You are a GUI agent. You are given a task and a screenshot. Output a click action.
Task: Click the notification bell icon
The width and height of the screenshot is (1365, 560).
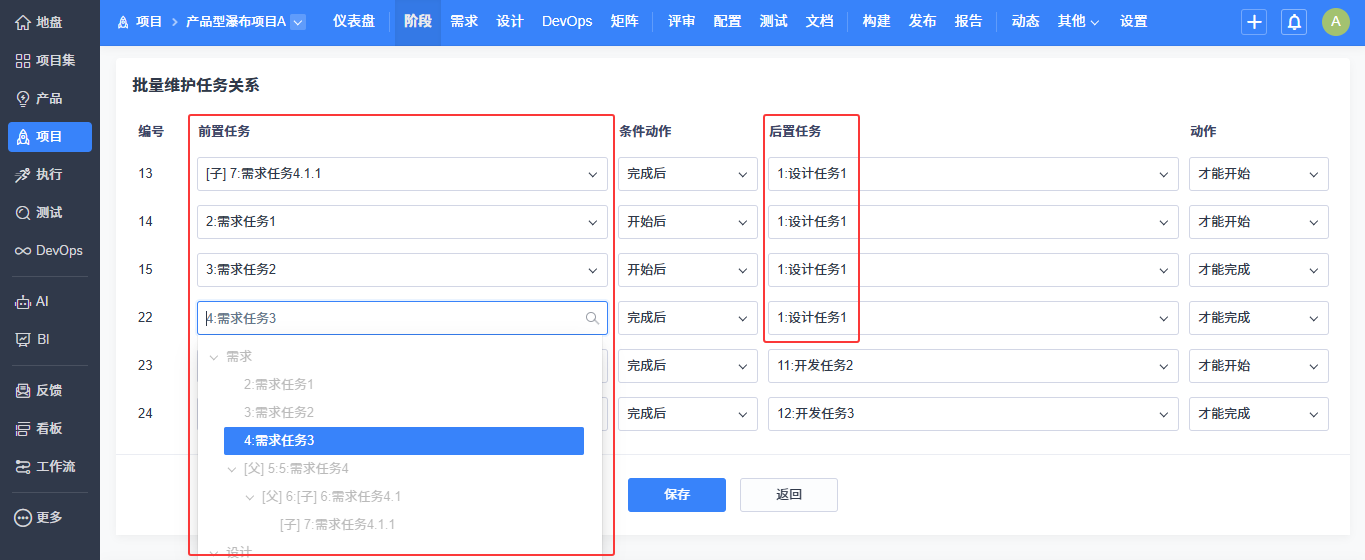1294,22
